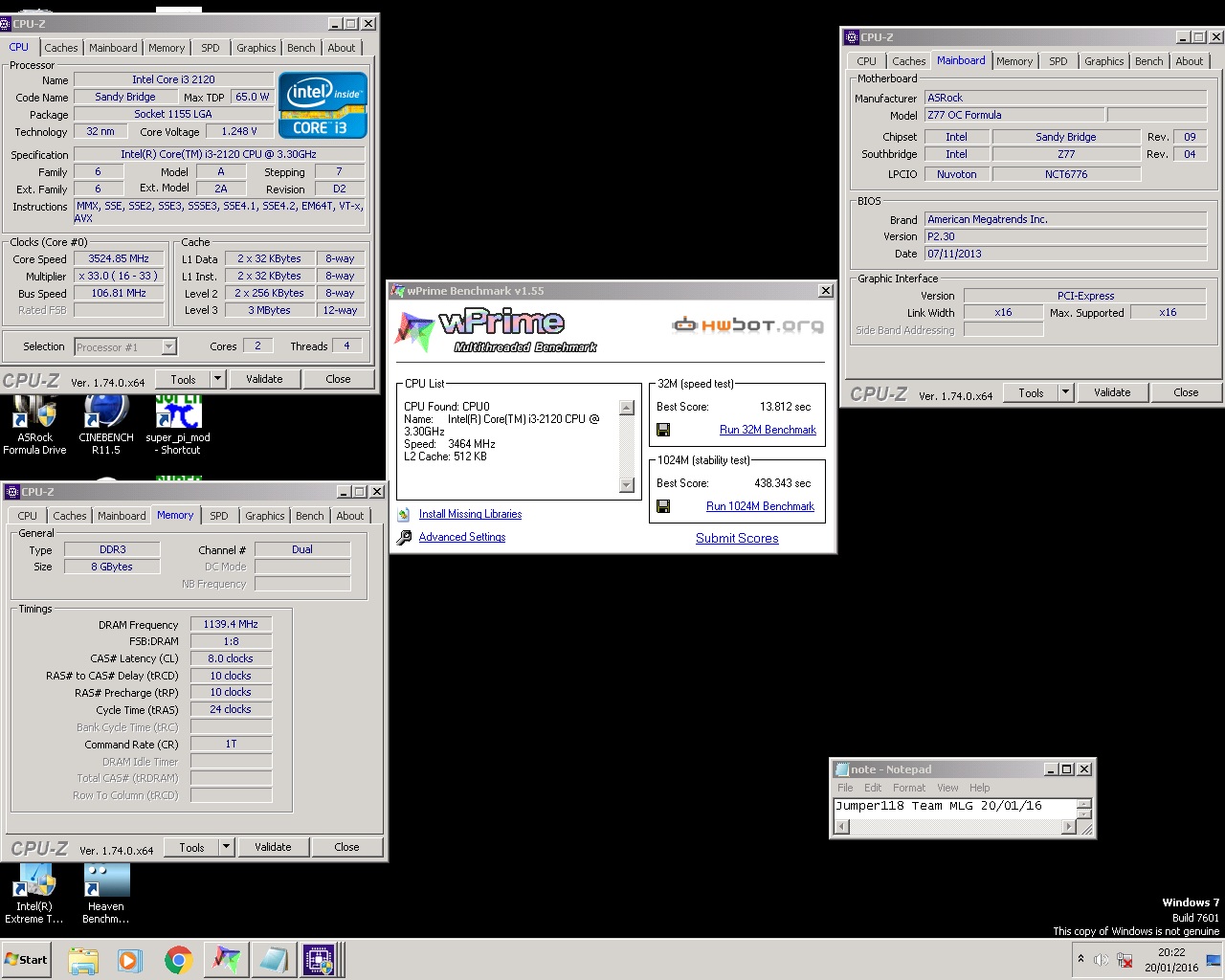
Task: Open About tab in Mainboard CPU-Z window
Action: tap(1190, 61)
